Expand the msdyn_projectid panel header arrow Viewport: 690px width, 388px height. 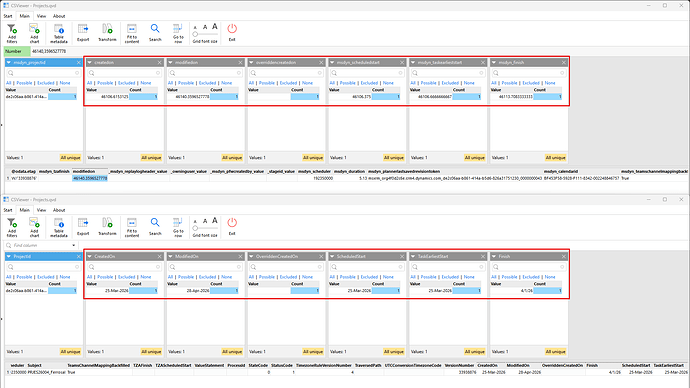point(9,62)
